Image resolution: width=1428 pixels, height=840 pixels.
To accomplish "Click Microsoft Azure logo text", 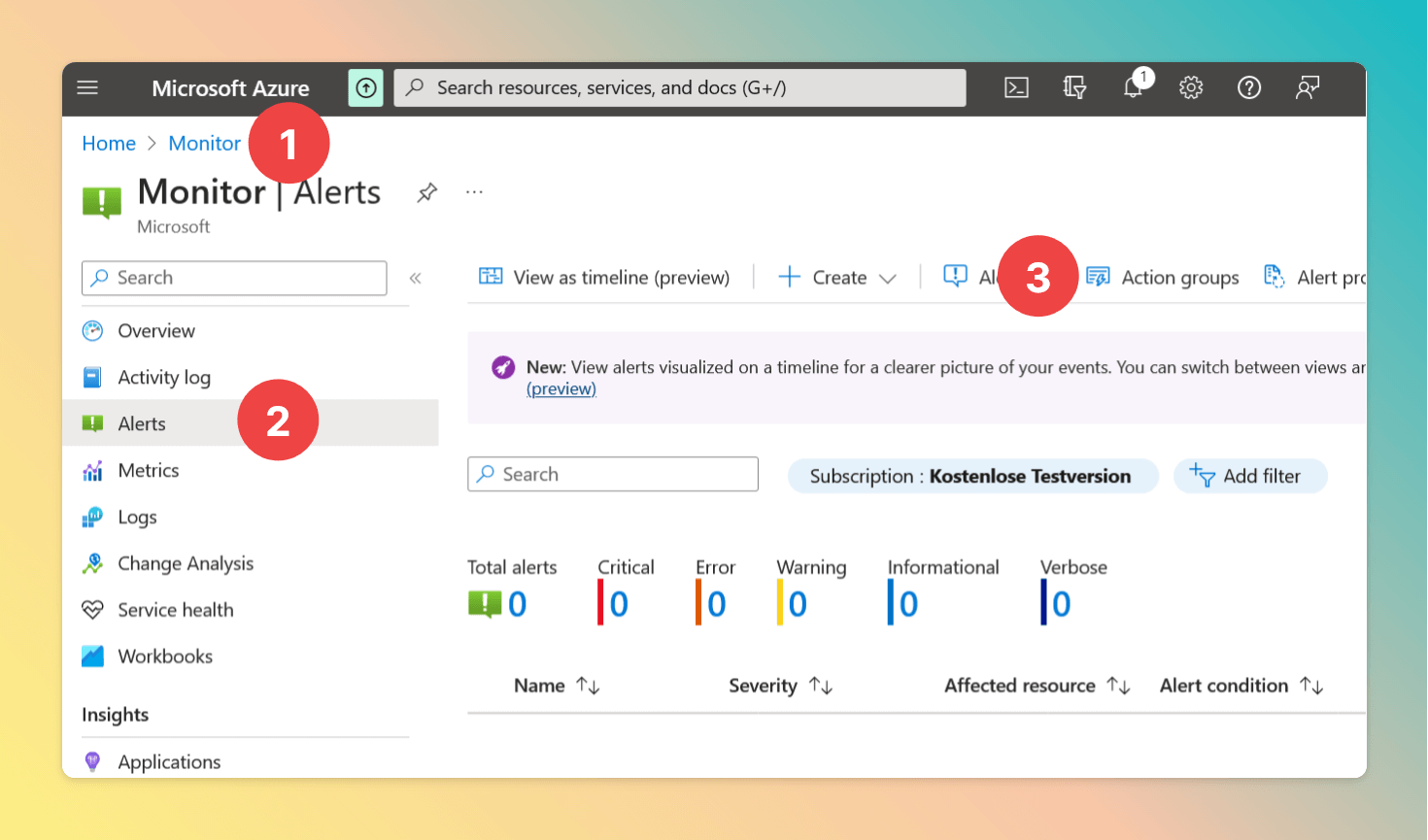I will tap(230, 88).
